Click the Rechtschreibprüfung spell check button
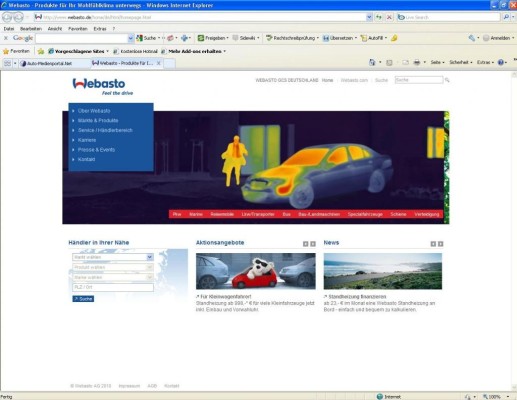This screenshot has width=517, height=400. pyautogui.click(x=291, y=38)
